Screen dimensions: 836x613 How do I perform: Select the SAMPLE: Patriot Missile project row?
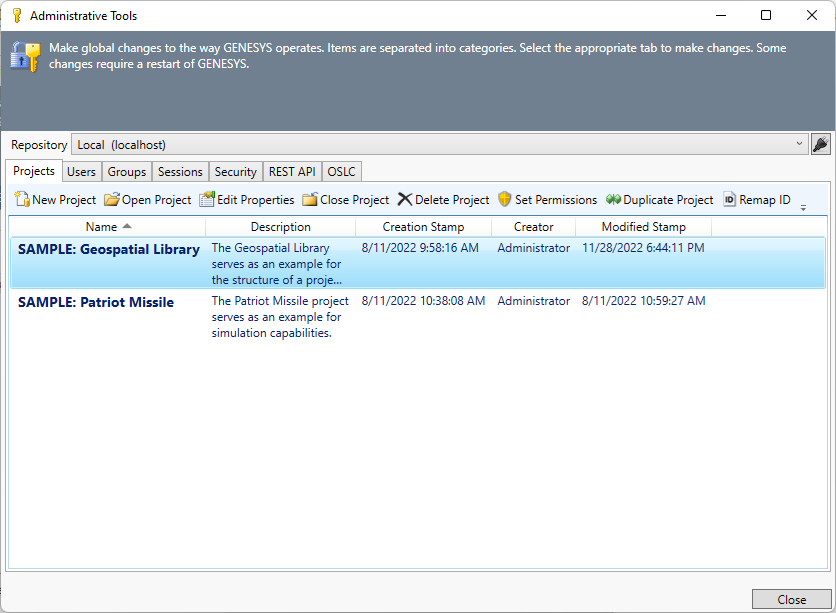click(96, 302)
